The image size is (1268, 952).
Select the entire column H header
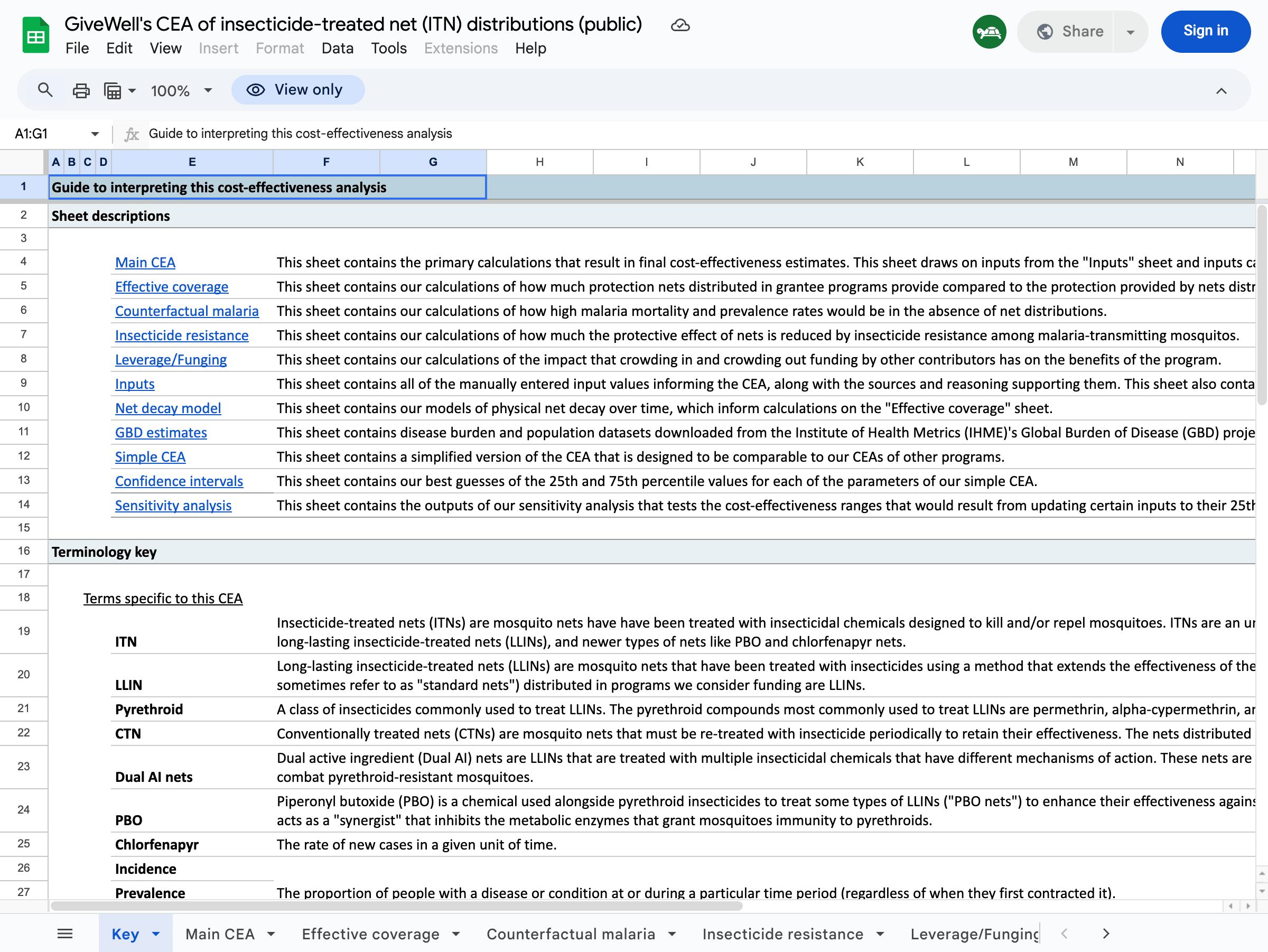tap(539, 162)
